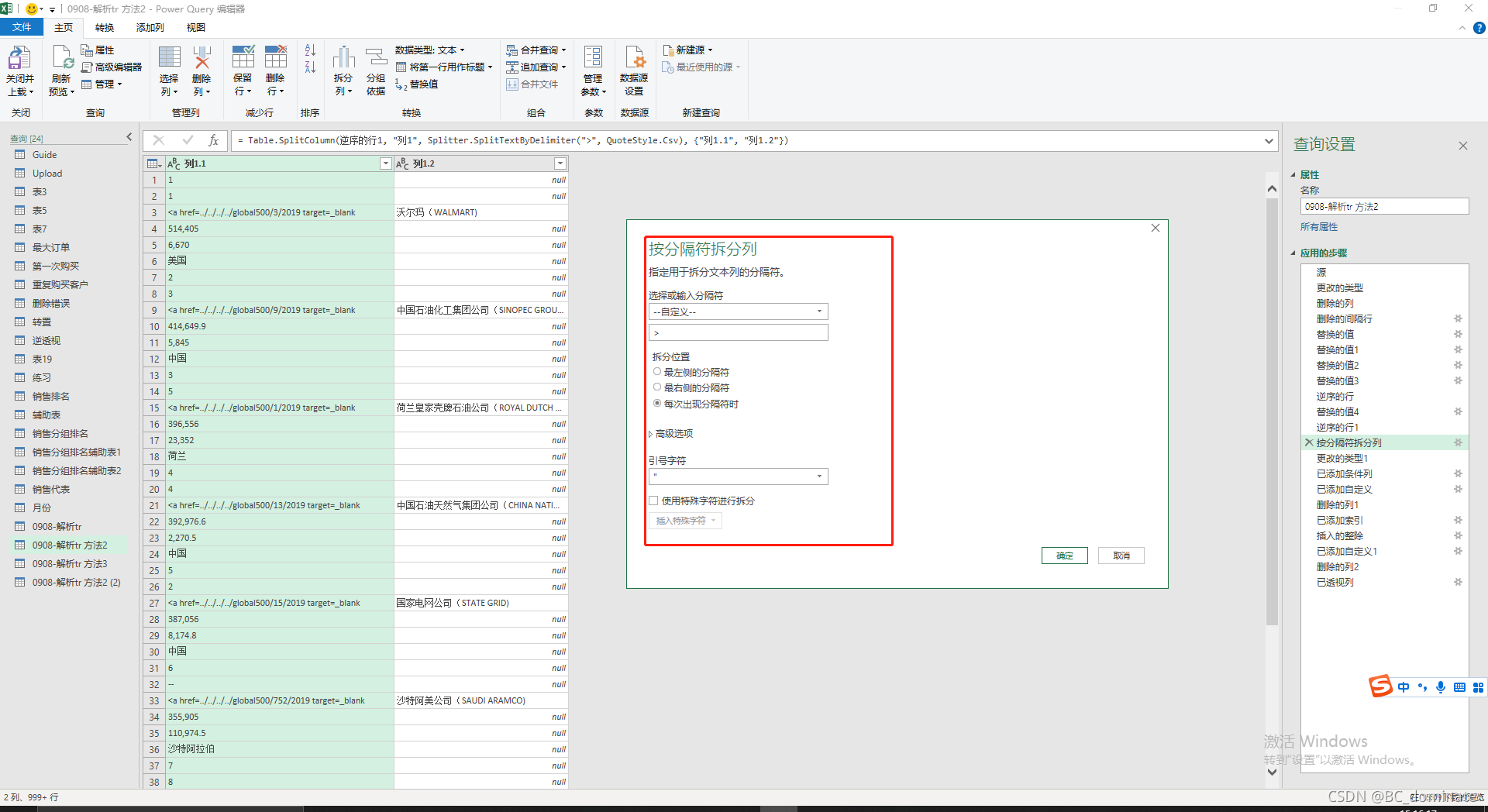Open the quote character (引号字符) dropdown
The height and width of the screenshot is (812, 1488).
pyautogui.click(x=738, y=477)
